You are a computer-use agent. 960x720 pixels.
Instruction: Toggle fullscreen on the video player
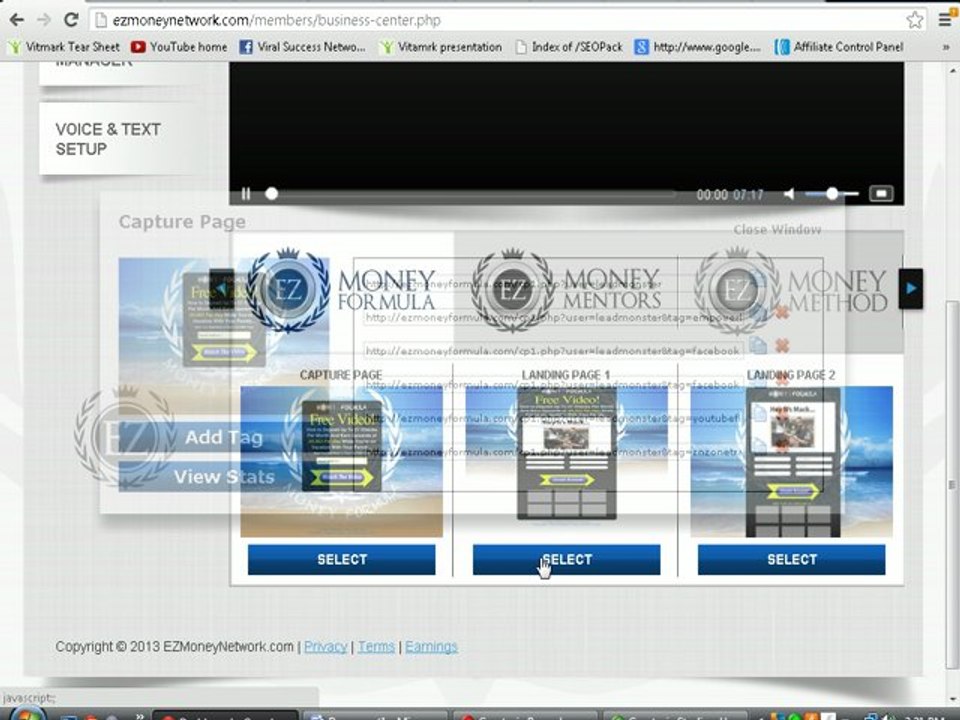(881, 194)
